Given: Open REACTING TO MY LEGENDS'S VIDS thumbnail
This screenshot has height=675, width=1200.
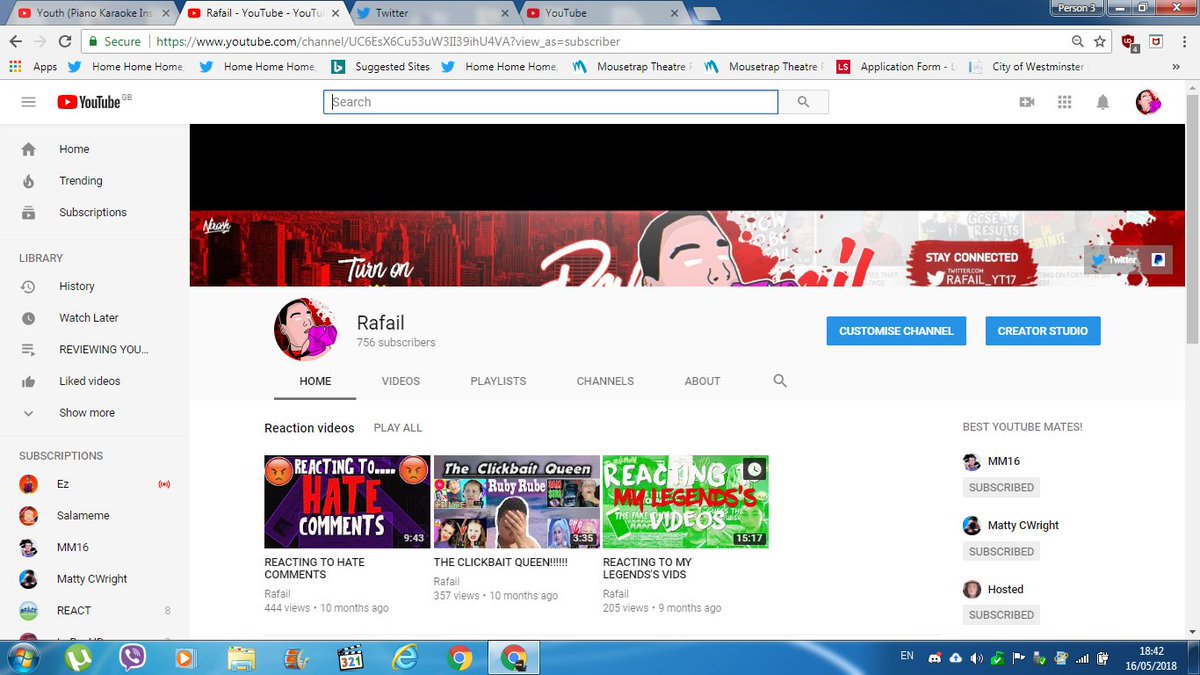Looking at the screenshot, I should tap(685, 502).
